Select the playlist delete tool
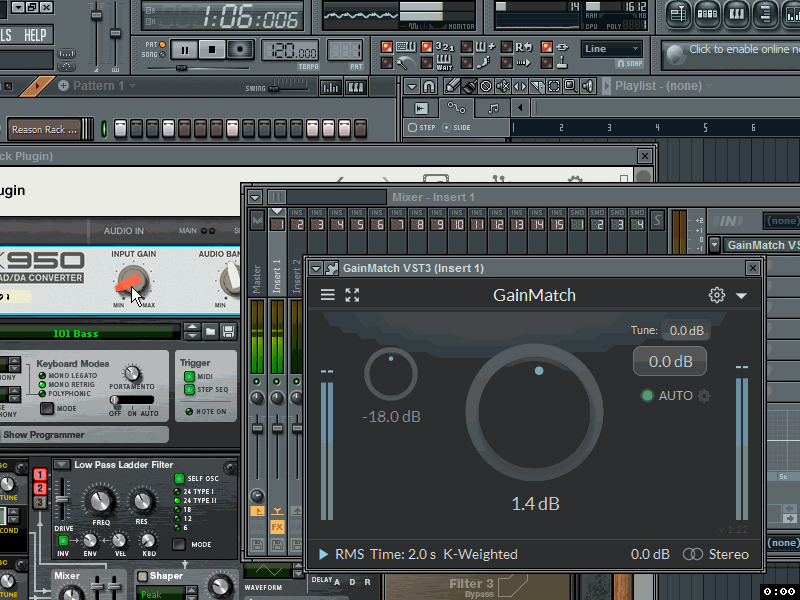800x600 pixels. pos(486,86)
